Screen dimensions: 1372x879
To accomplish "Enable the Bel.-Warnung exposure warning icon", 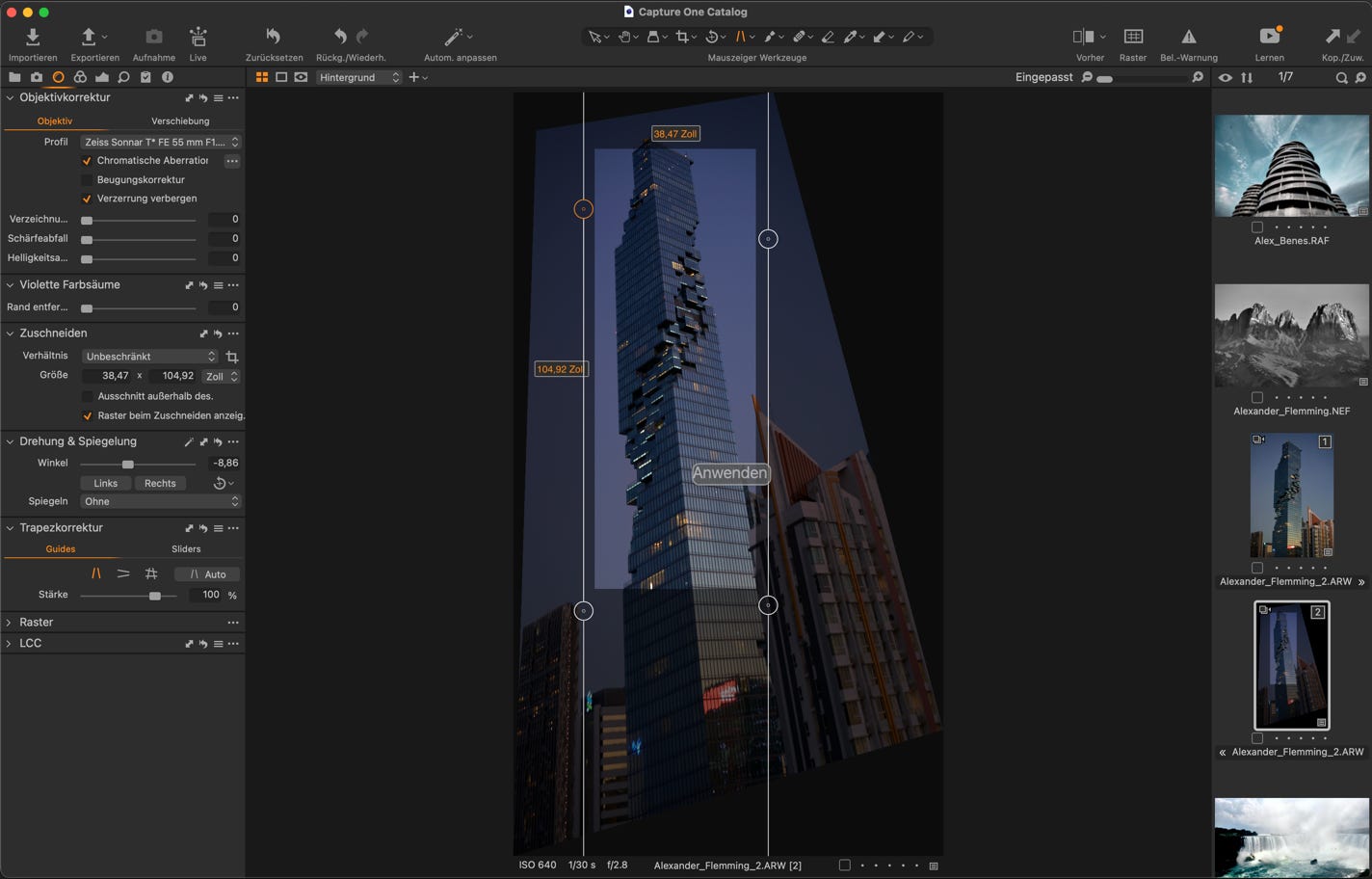I will tap(1188, 38).
